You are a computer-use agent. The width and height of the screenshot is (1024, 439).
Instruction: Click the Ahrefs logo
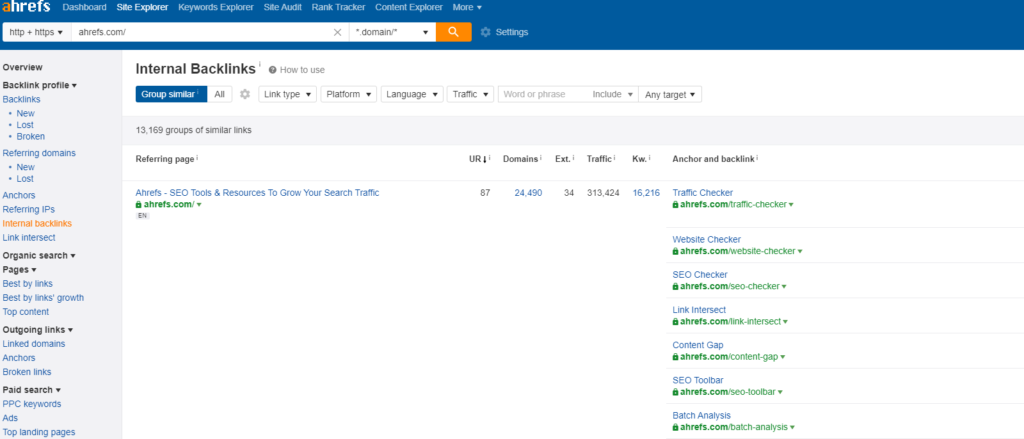pyautogui.click(x=26, y=7)
